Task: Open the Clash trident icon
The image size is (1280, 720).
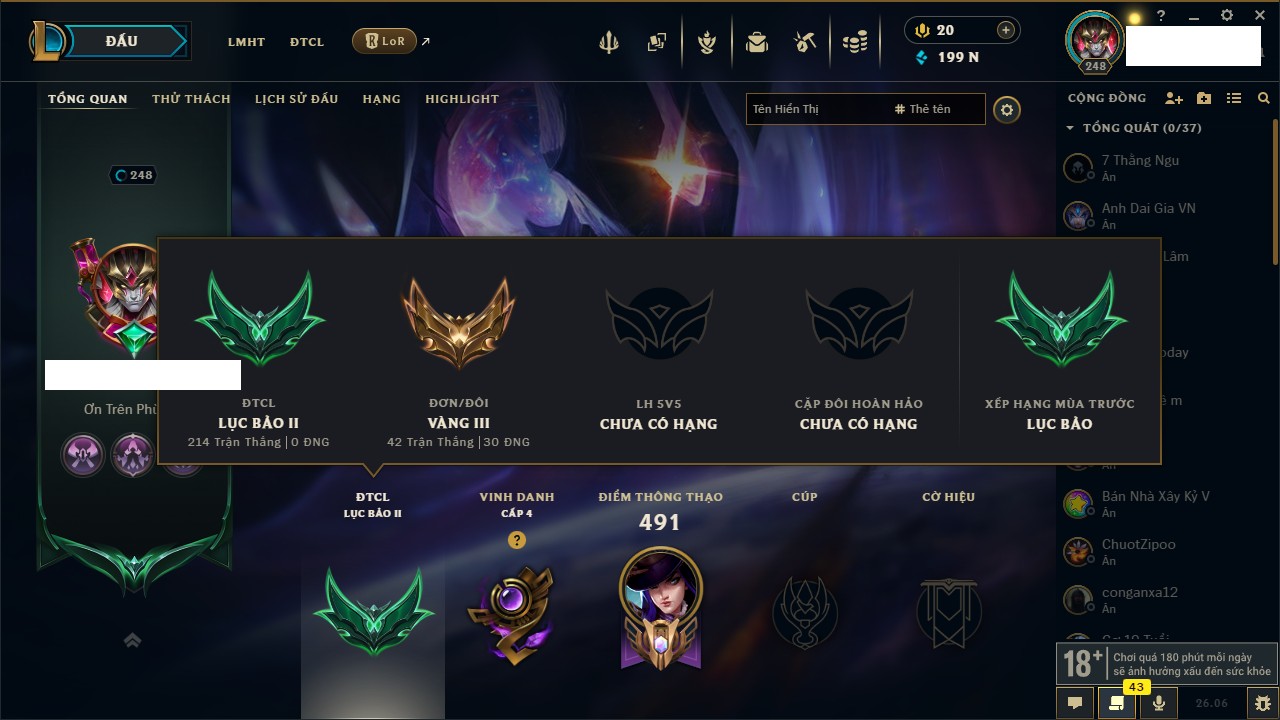Action: (609, 42)
